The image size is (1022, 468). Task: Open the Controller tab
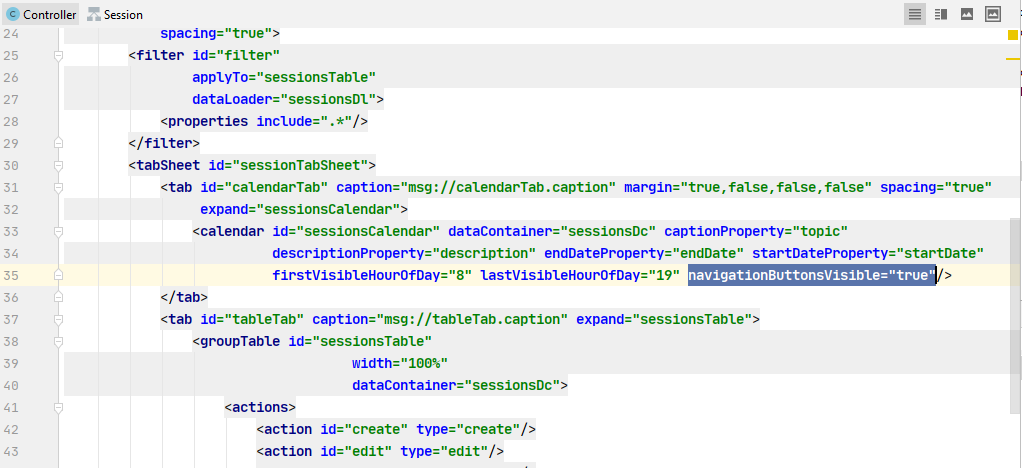[x=41, y=14]
